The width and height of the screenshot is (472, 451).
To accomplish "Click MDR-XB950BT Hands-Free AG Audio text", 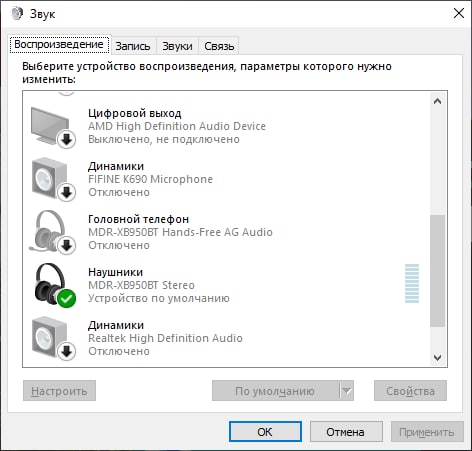I will pyautogui.click(x=180, y=232).
